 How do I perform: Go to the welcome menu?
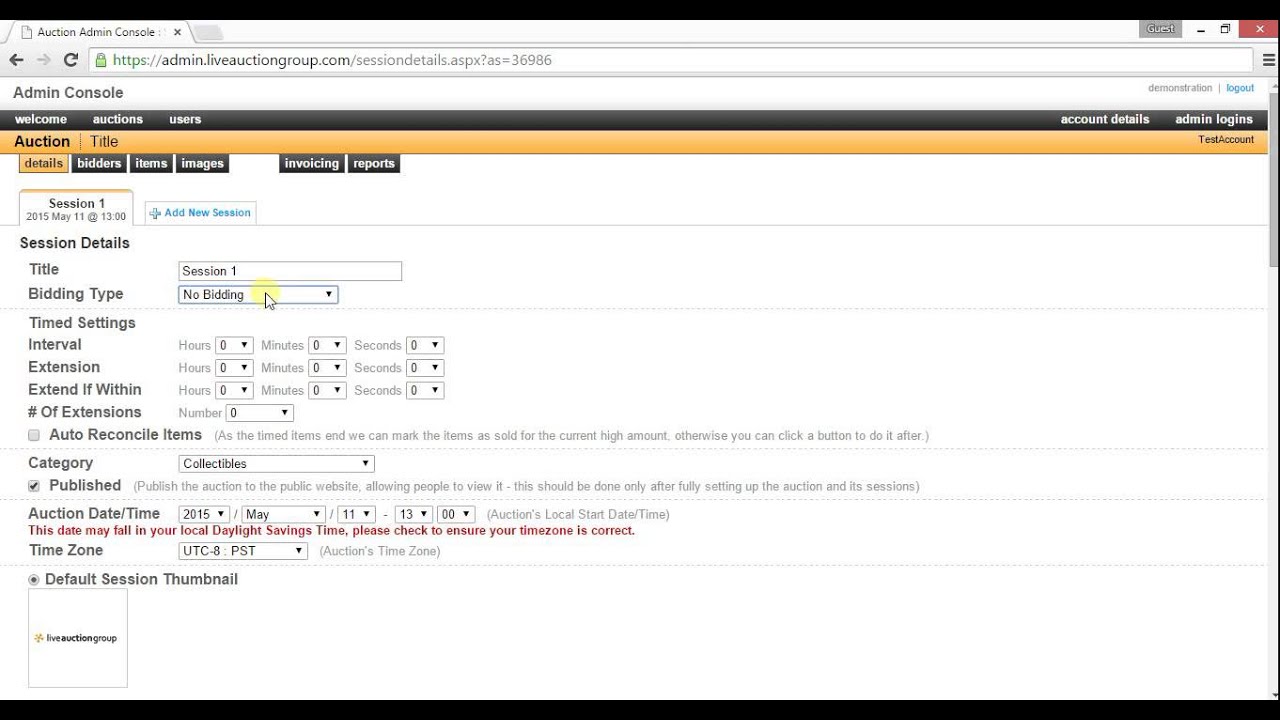pyautogui.click(x=41, y=119)
